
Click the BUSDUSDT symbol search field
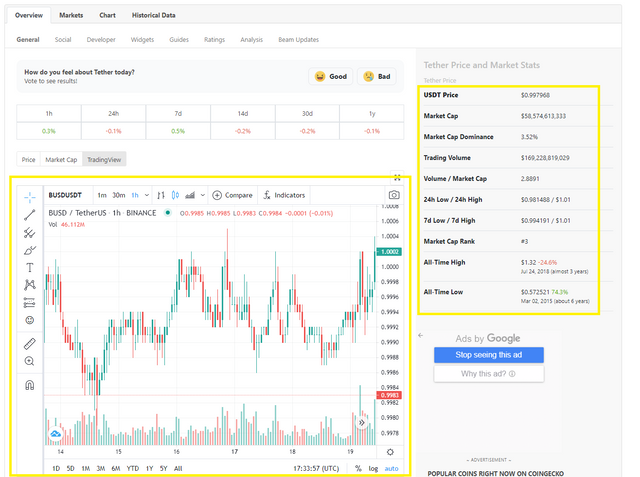point(67,195)
